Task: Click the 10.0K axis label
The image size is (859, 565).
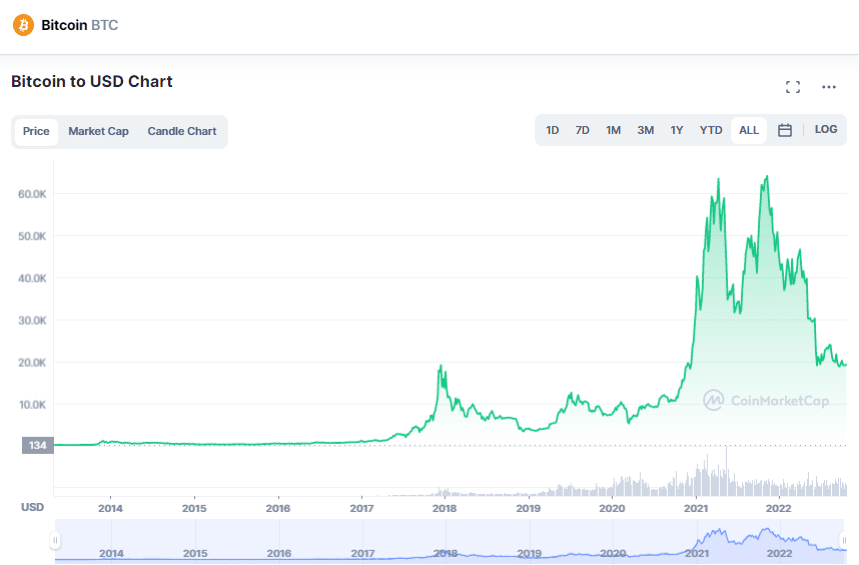Action: [32, 405]
